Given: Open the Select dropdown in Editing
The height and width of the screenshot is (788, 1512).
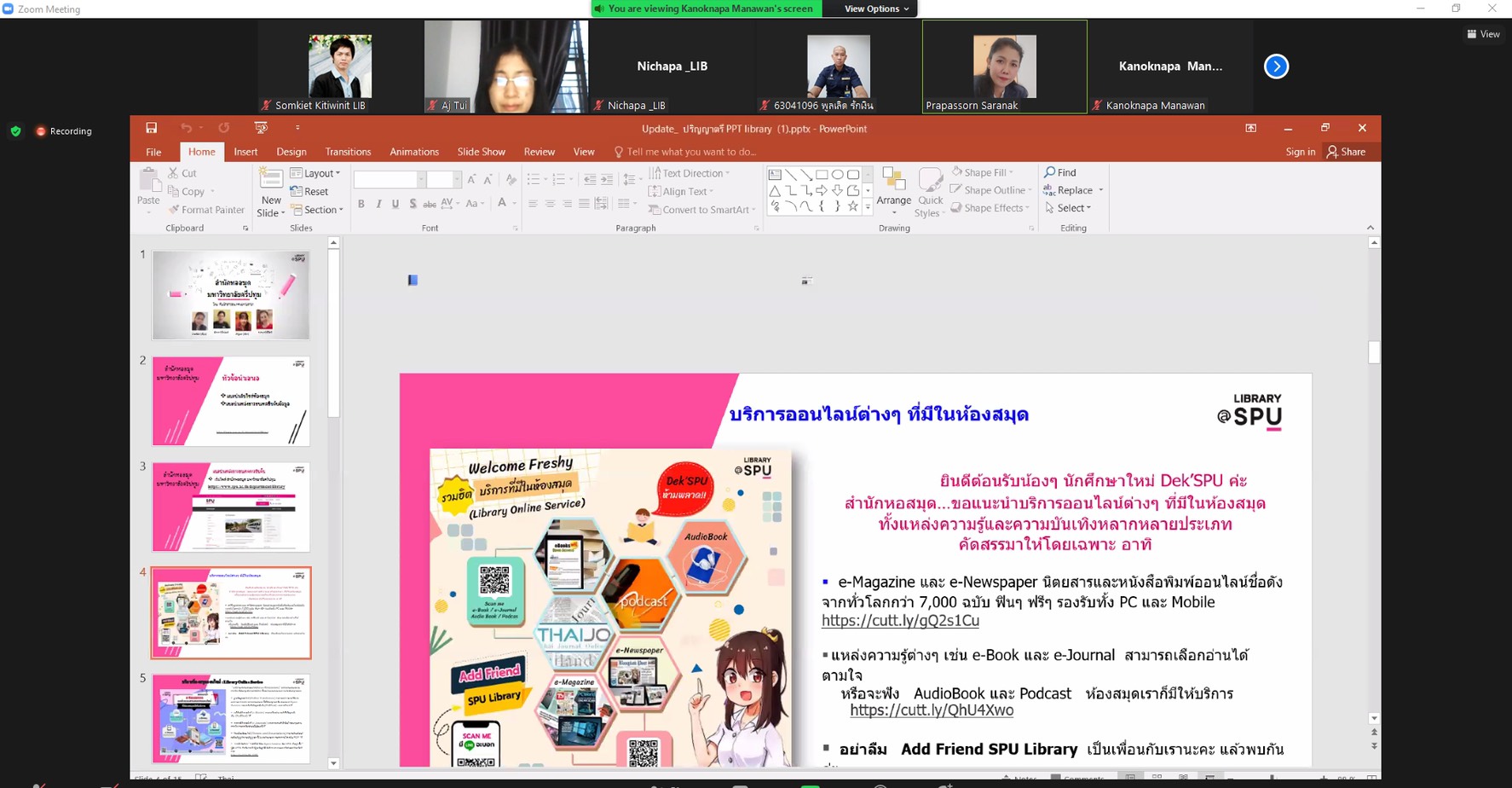Looking at the screenshot, I should click(1068, 208).
